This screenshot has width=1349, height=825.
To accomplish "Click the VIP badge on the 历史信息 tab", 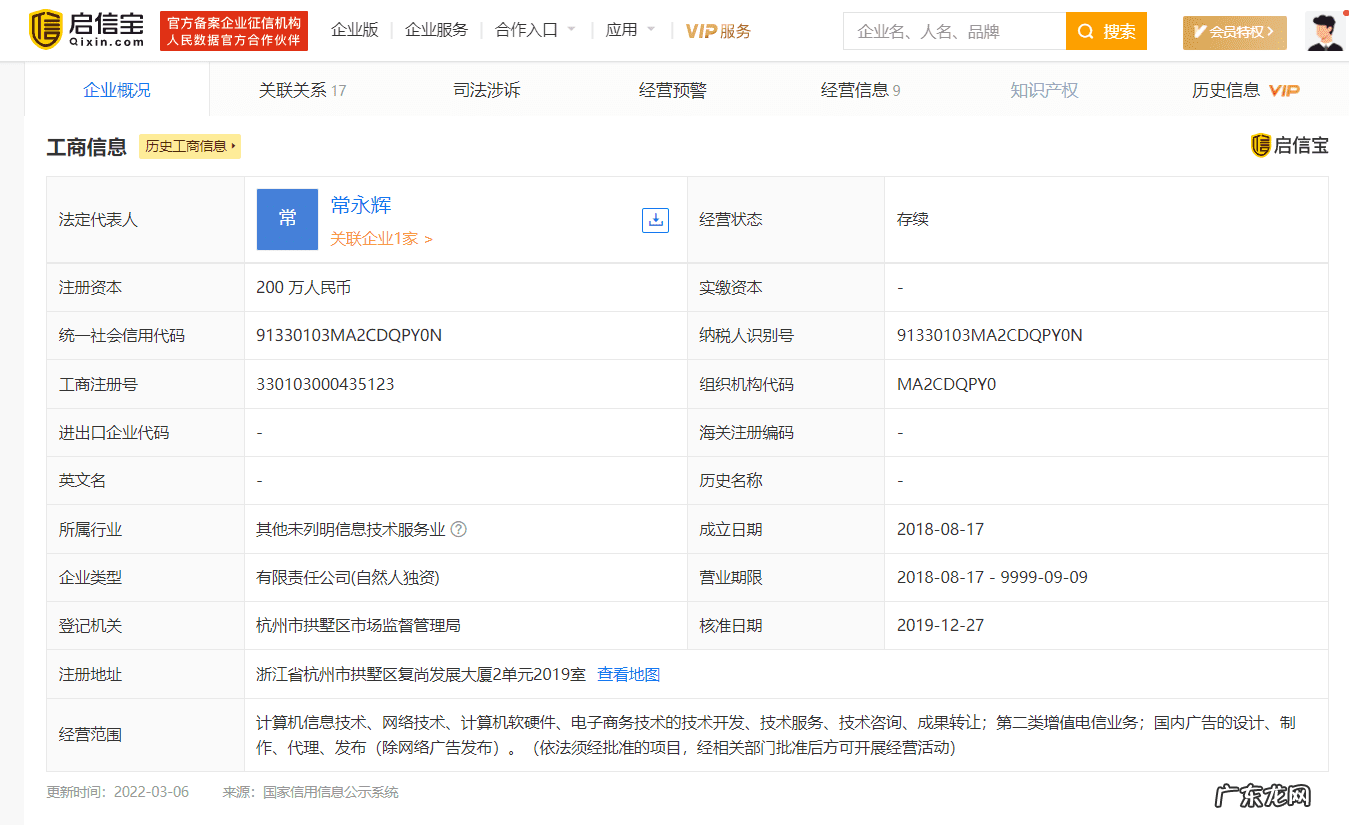I will point(1284,89).
